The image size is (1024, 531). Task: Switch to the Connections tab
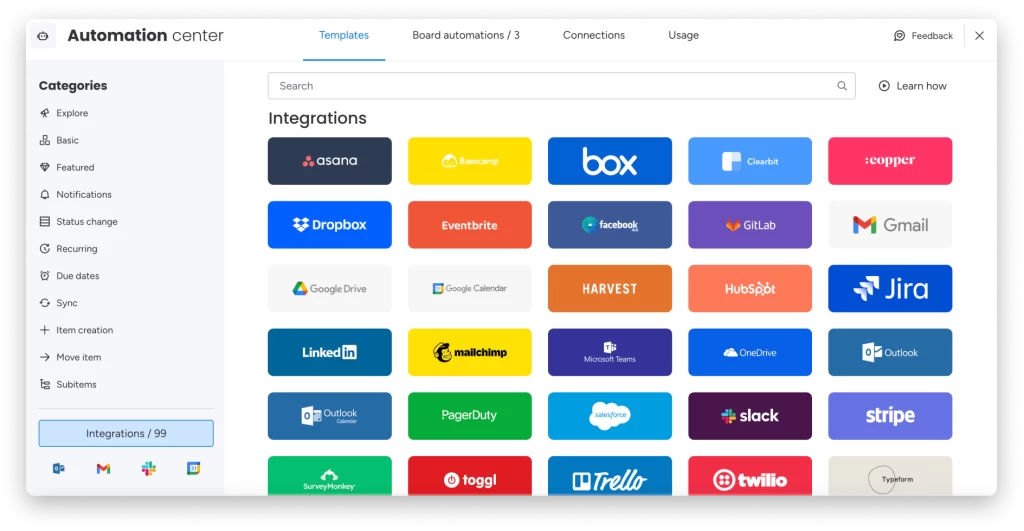click(x=594, y=35)
